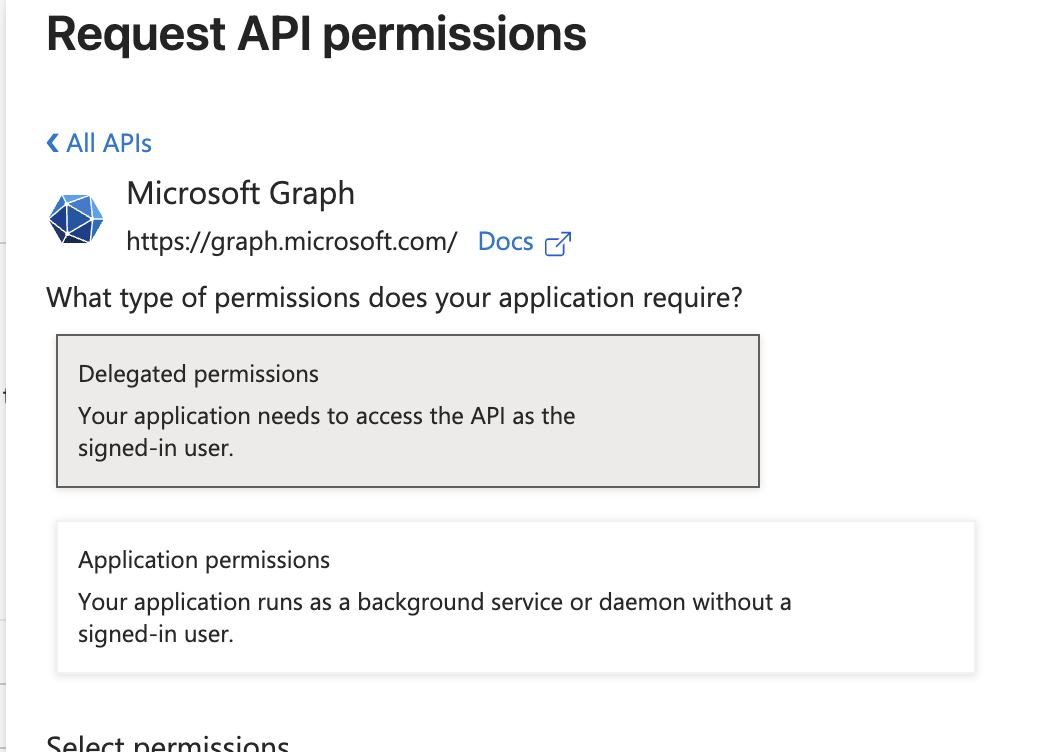Viewport: 1050px width, 752px height.
Task: Click the Application permissions card title
Action: coord(204,560)
